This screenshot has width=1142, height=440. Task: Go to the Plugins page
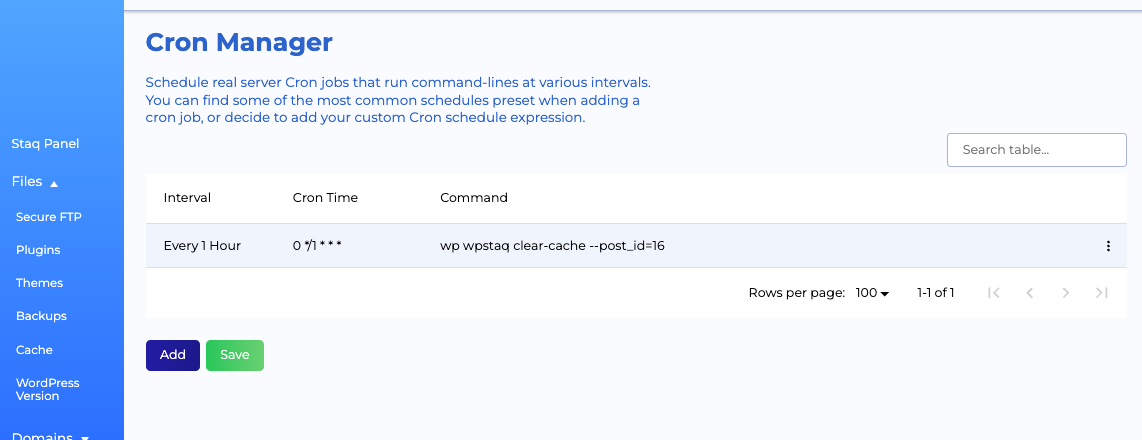point(38,250)
